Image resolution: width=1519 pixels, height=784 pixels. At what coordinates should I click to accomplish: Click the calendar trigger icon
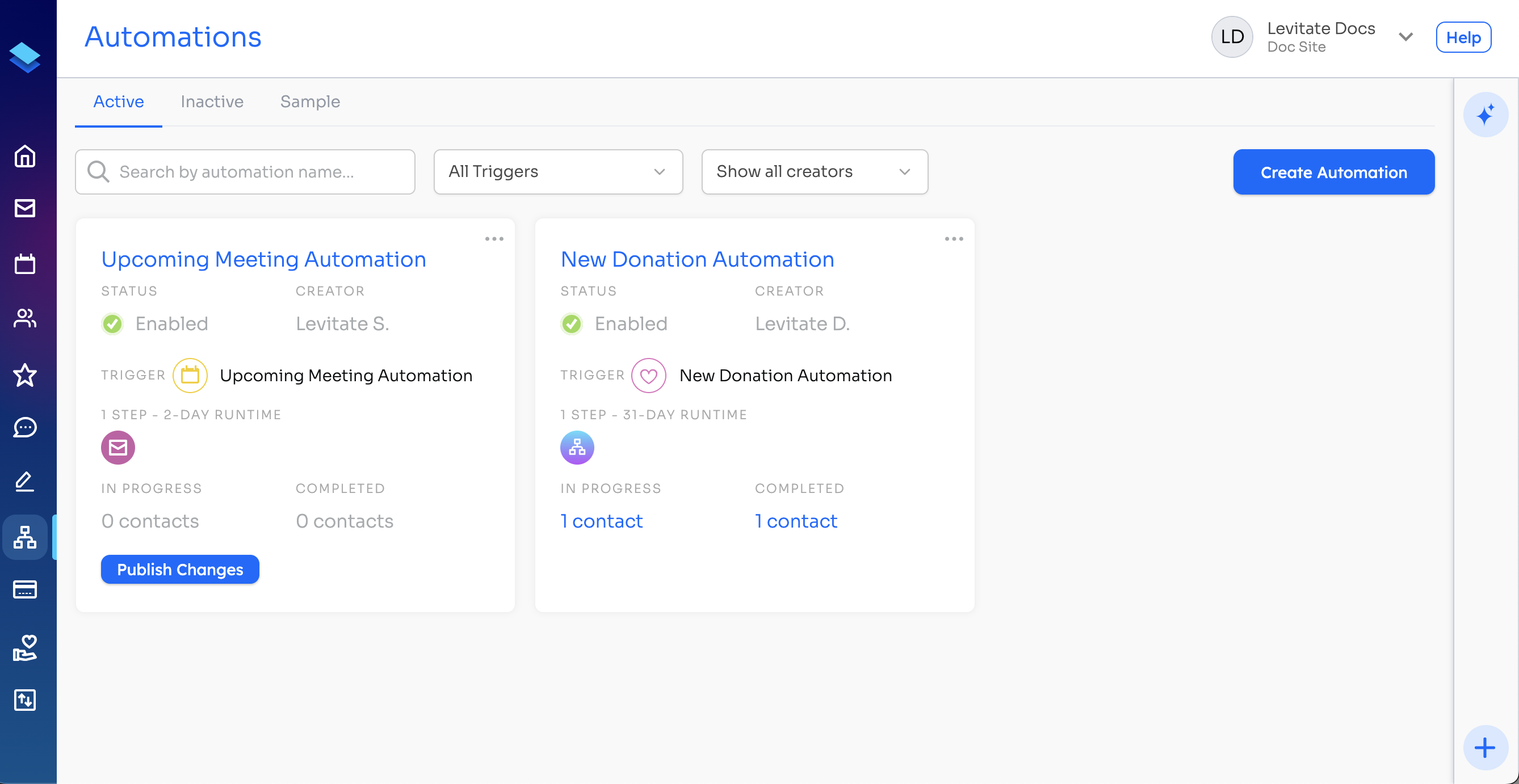pyautogui.click(x=190, y=375)
